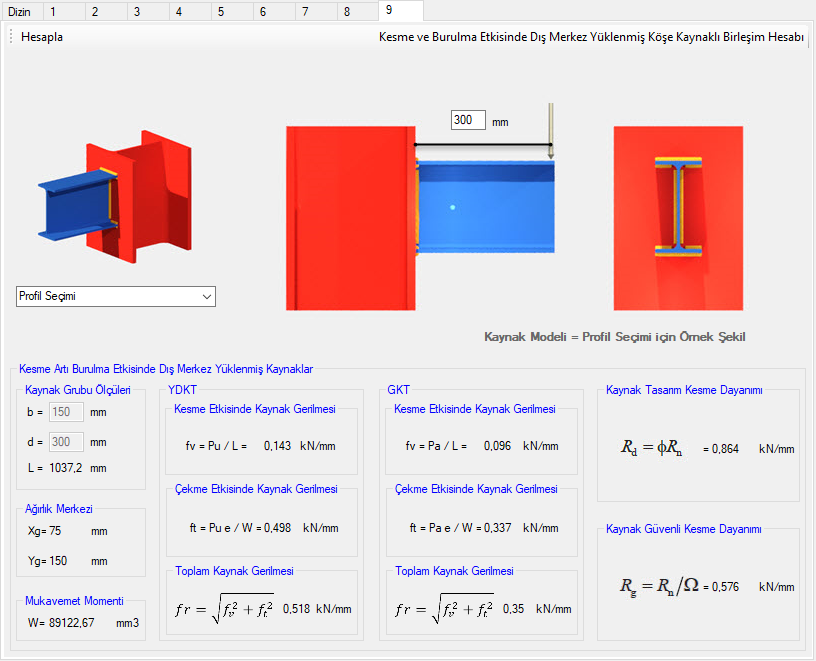Click the Kaynak Tasarım Kesme Dayanımı label
This screenshot has height=661, width=816.
point(684,390)
